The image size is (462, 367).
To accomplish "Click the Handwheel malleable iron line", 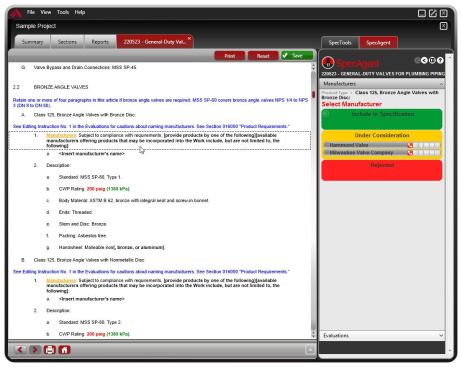I will [112, 248].
